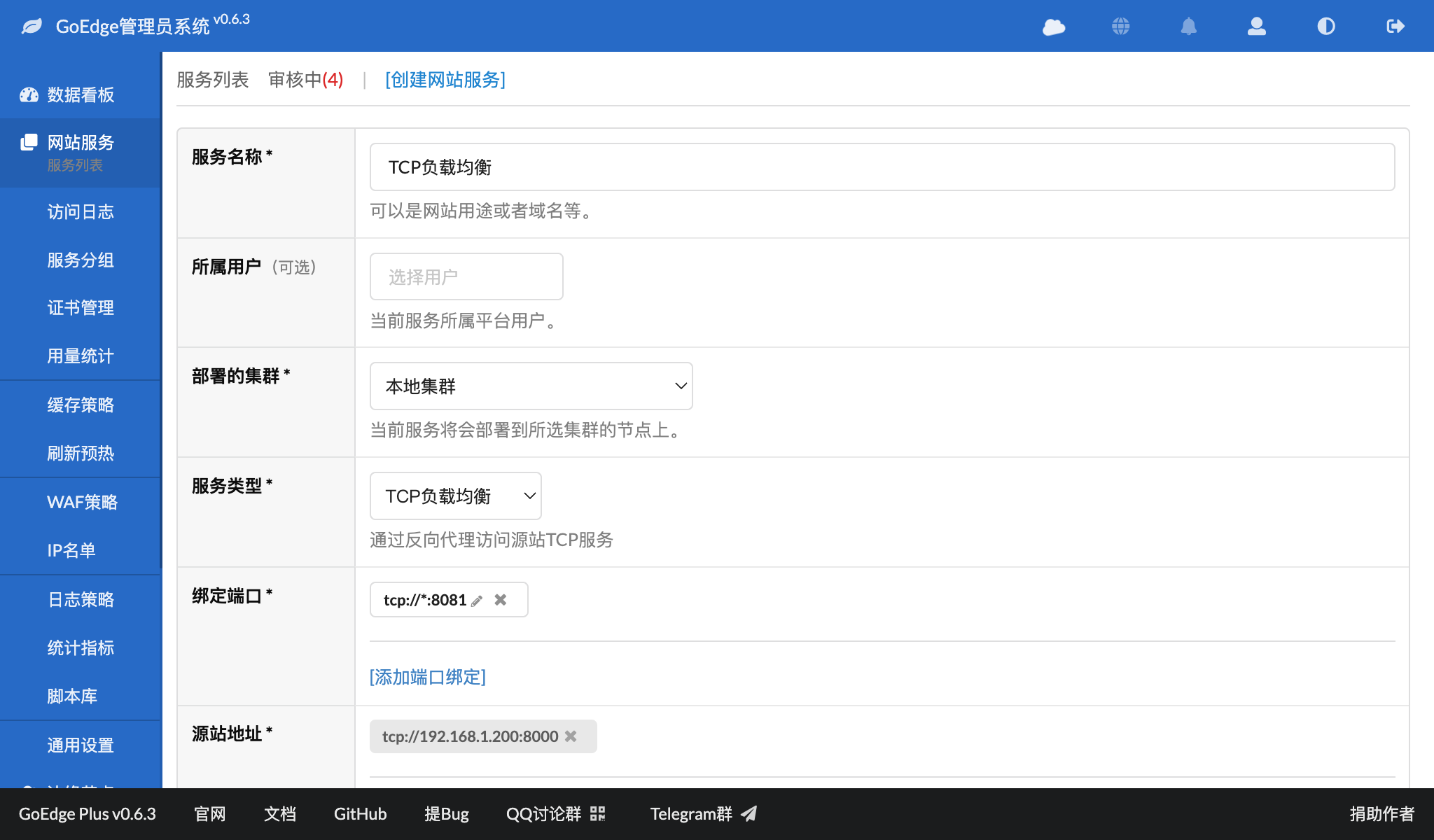
Task: Click the 服务列表 submenu label under 网站服务
Action: (75, 165)
